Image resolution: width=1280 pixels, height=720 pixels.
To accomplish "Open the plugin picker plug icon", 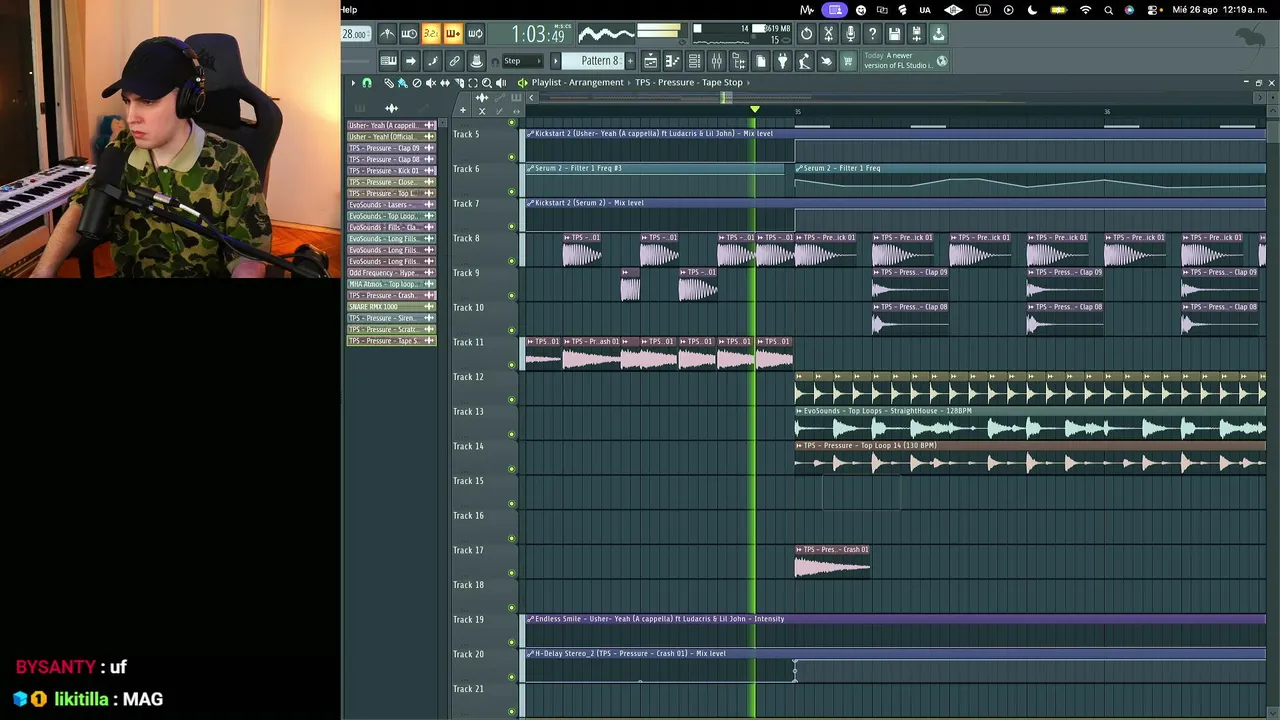I will point(782,62).
